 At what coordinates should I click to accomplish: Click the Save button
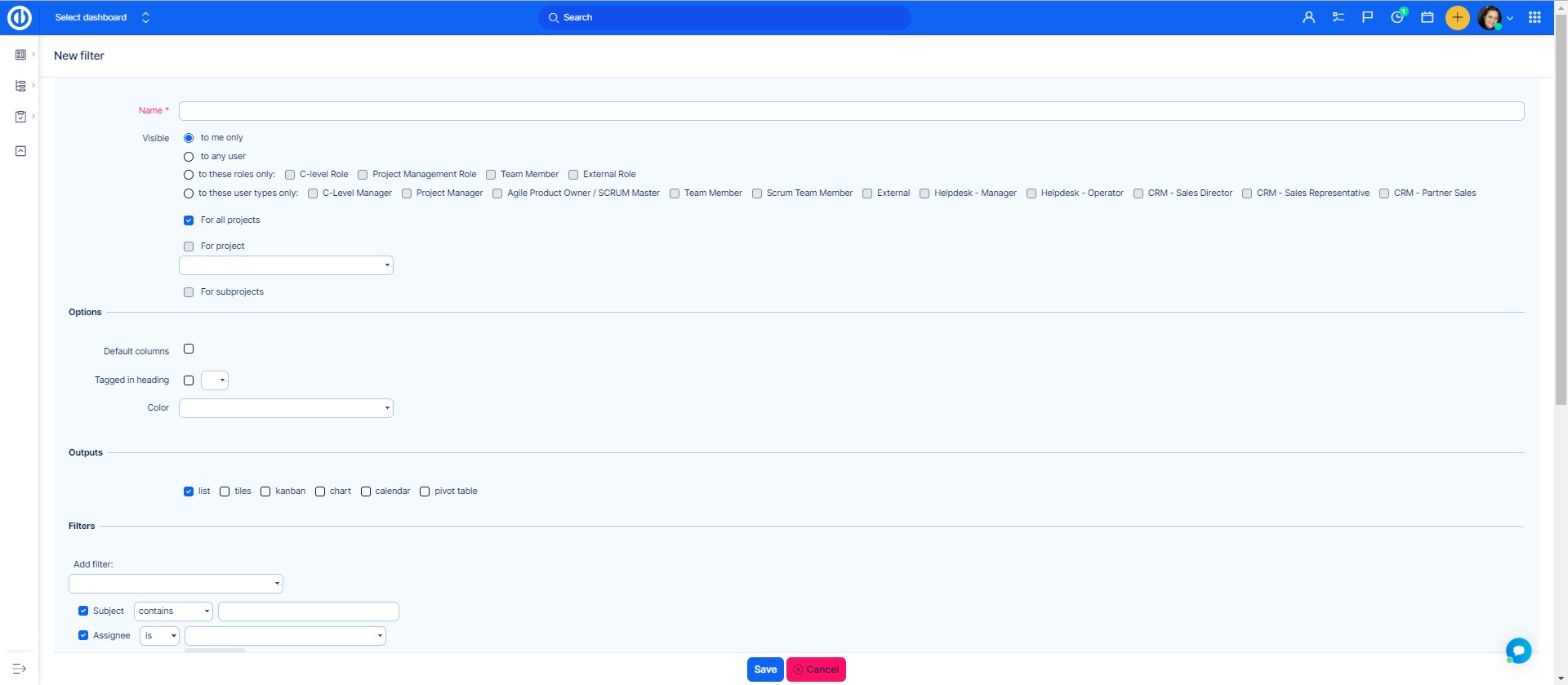[765, 669]
